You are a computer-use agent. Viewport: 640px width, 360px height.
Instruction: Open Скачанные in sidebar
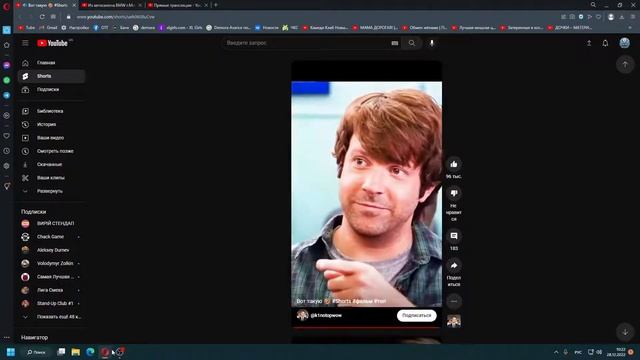(51, 164)
